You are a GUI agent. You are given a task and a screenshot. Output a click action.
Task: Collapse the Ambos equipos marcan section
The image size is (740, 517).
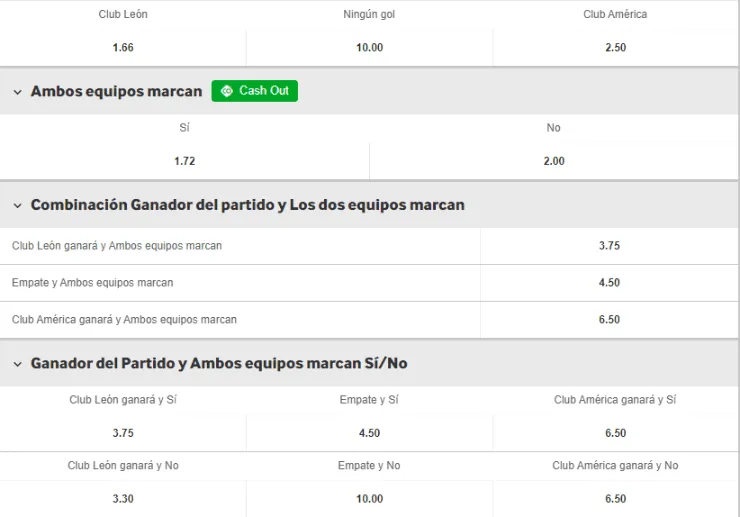coord(17,92)
